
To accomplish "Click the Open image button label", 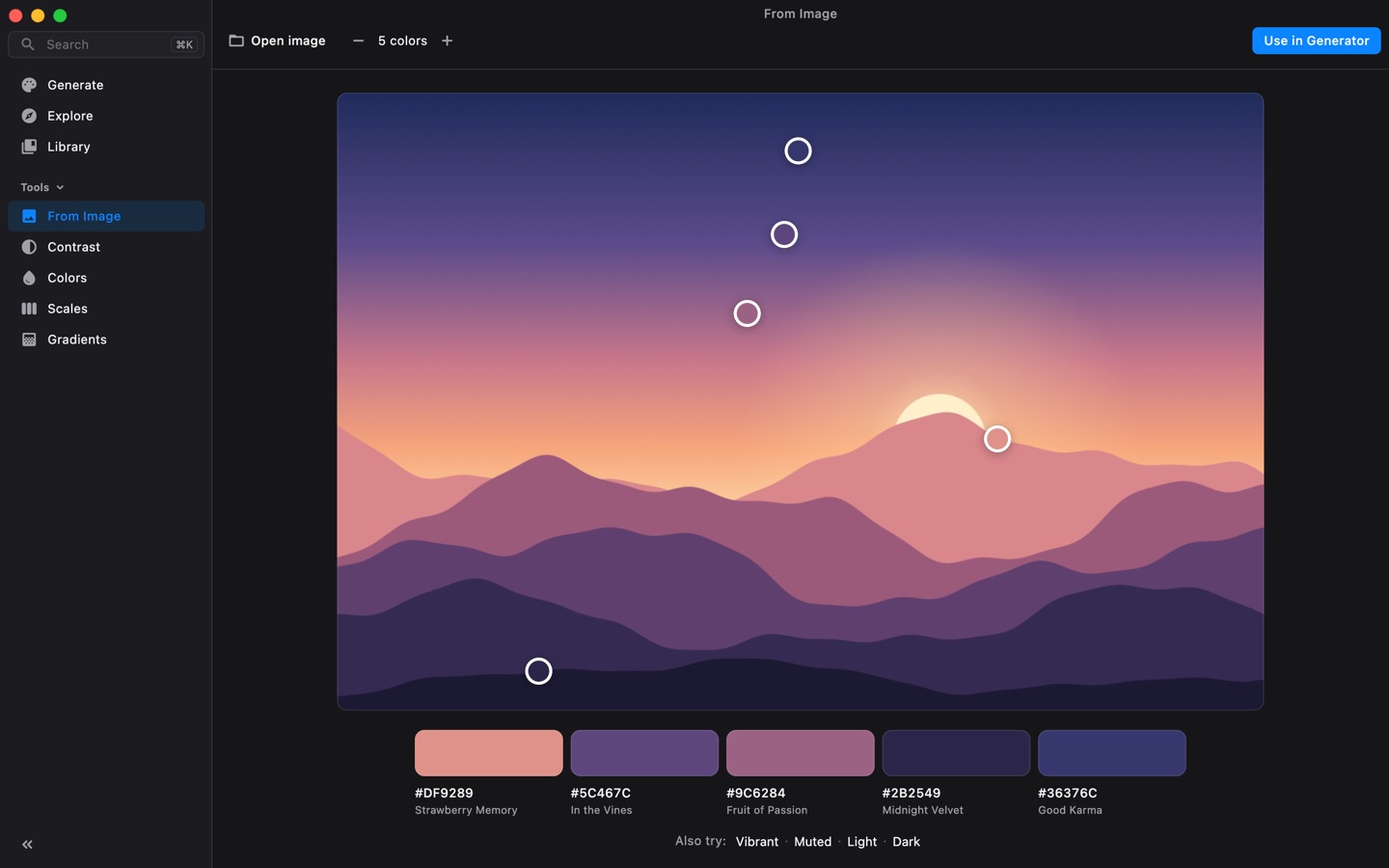I will point(288,41).
